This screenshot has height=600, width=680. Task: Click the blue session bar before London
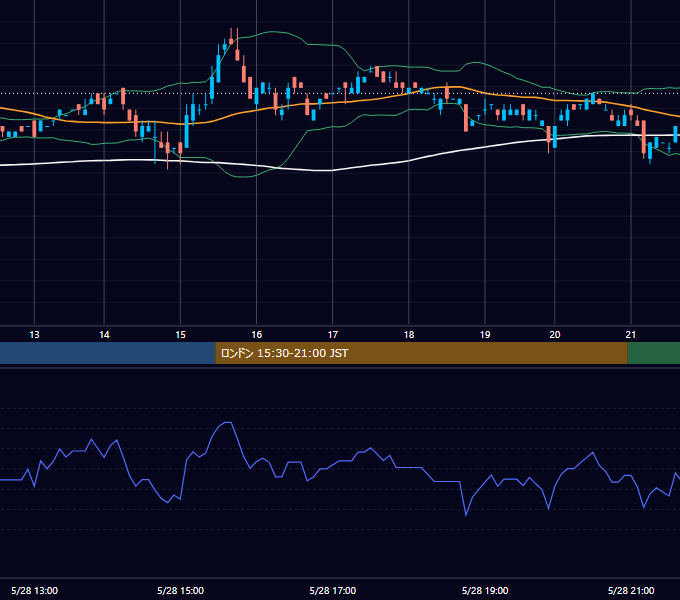click(x=108, y=353)
